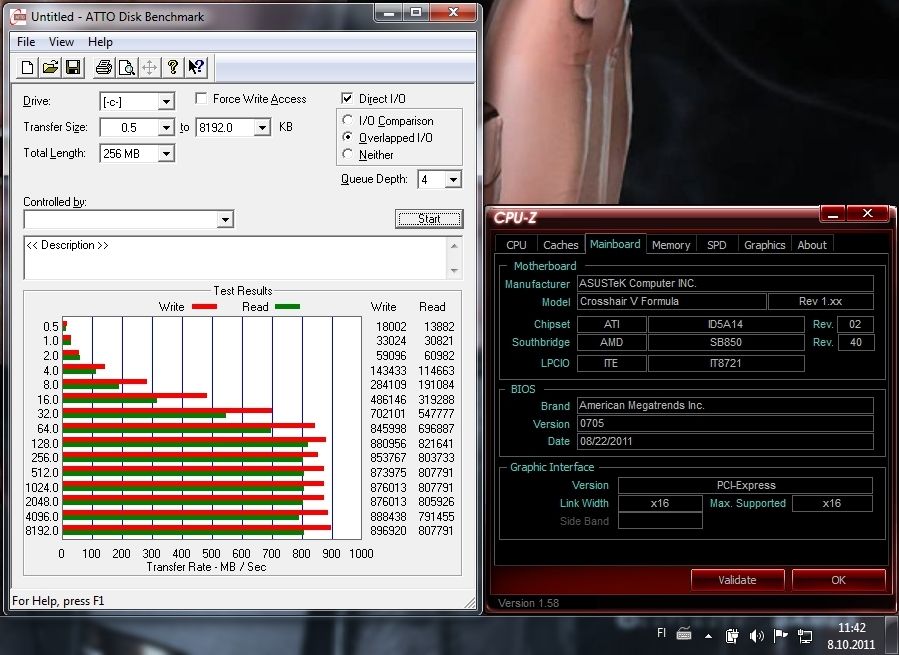This screenshot has width=899, height=655.
Task: Open Print Preview icon in toolbar
Action: (x=127, y=68)
